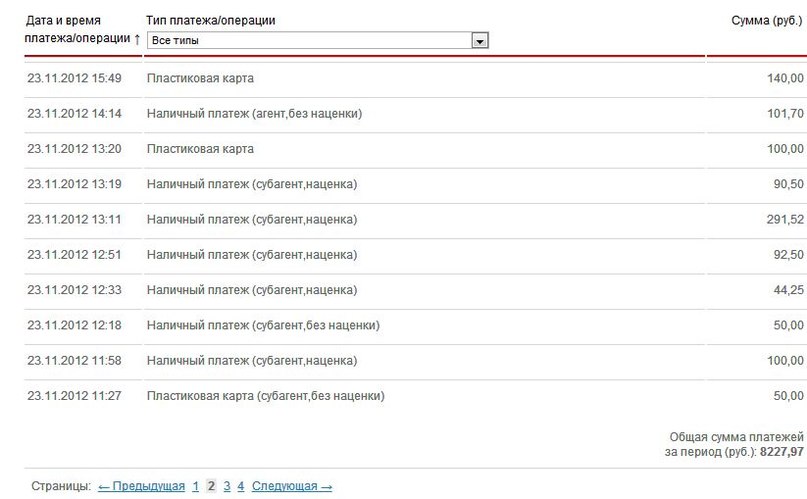Sort by Дата и время платежа/операции header
The image size is (807, 499).
[x=82, y=29]
